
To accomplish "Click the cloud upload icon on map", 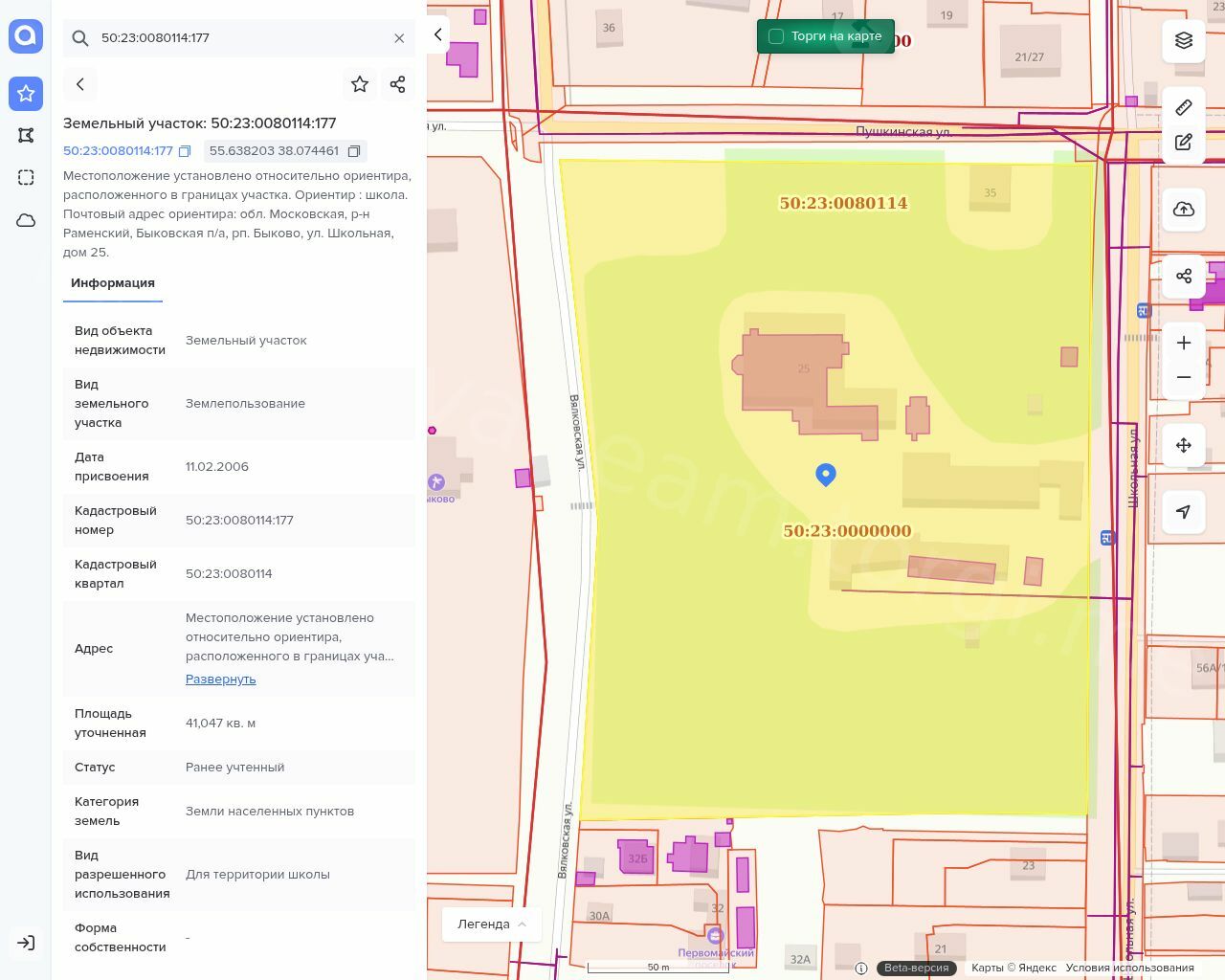I will pos(1184,210).
